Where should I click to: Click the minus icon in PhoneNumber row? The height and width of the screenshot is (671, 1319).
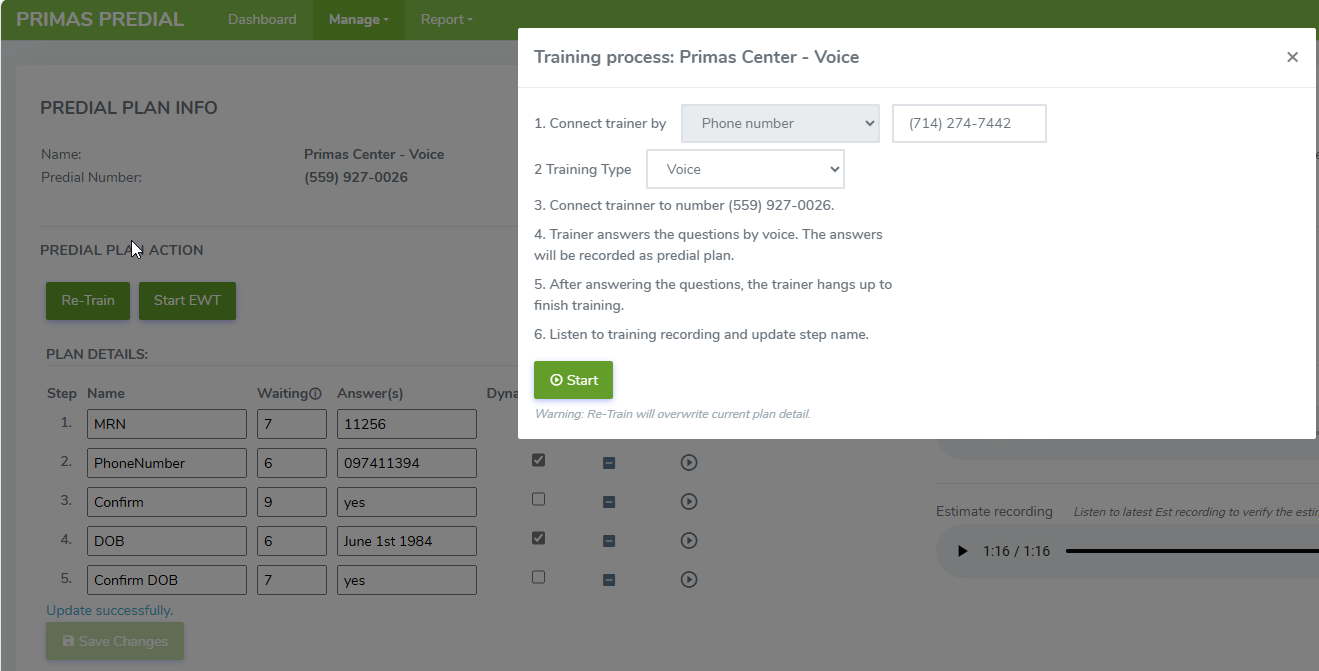(x=609, y=463)
